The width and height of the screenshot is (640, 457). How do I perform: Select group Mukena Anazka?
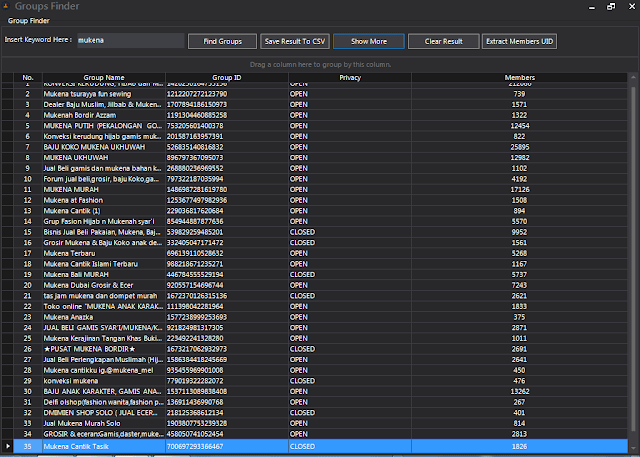(x=68, y=317)
